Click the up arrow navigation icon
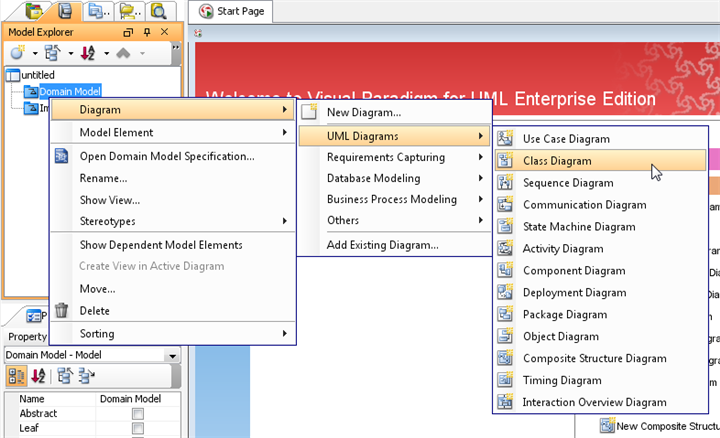This screenshot has width=720, height=438. pos(123,53)
